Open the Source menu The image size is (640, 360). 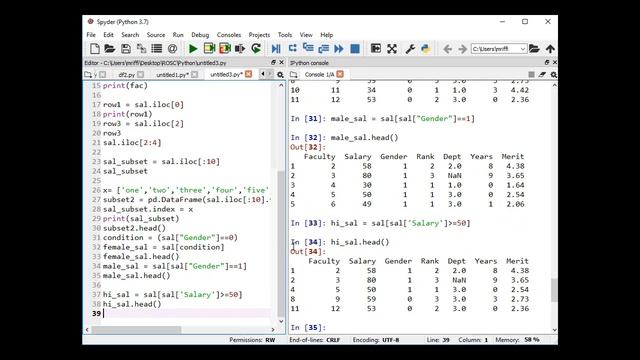(156, 35)
